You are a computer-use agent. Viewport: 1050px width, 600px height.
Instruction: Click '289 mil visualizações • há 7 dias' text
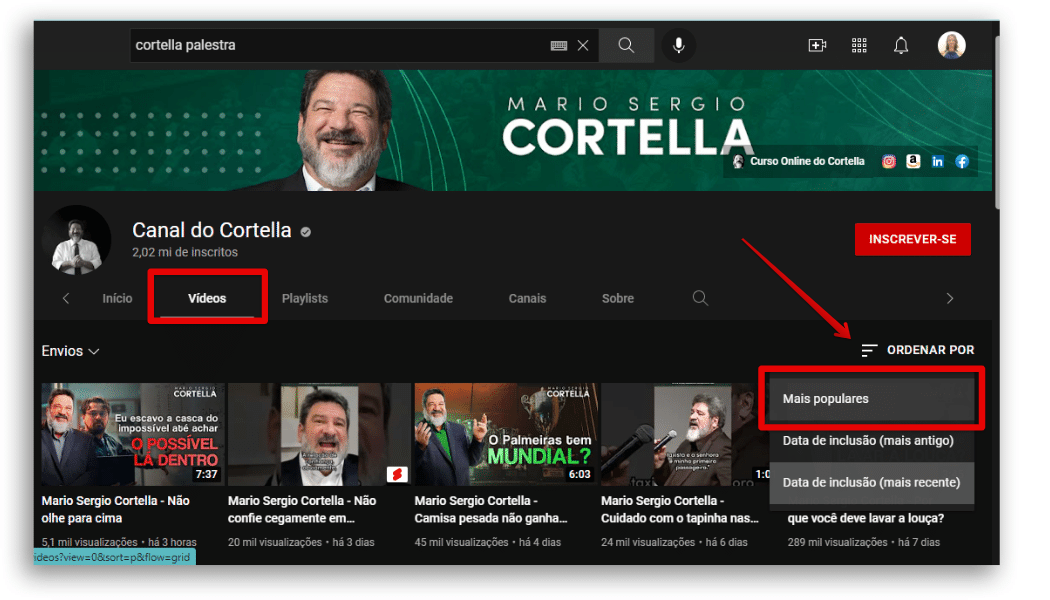pos(863,542)
